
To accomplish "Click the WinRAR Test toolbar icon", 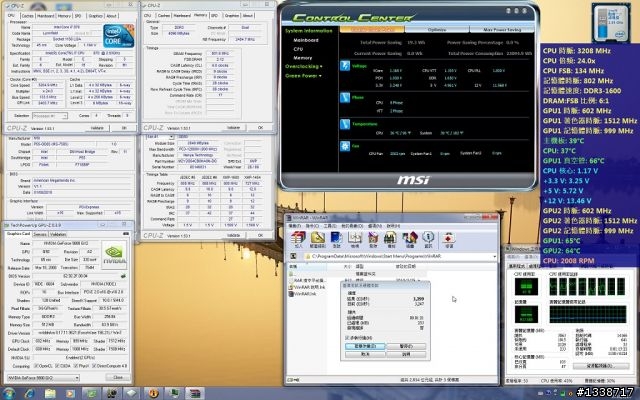I will 336,240.
